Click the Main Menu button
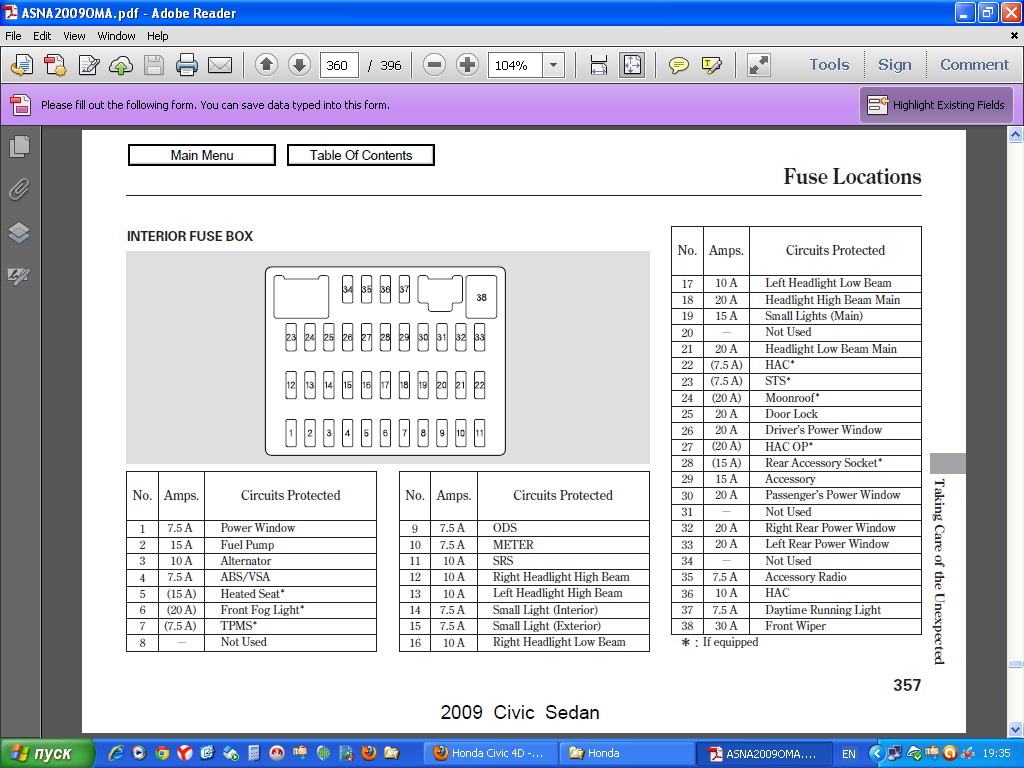This screenshot has width=1024, height=768. 202,155
